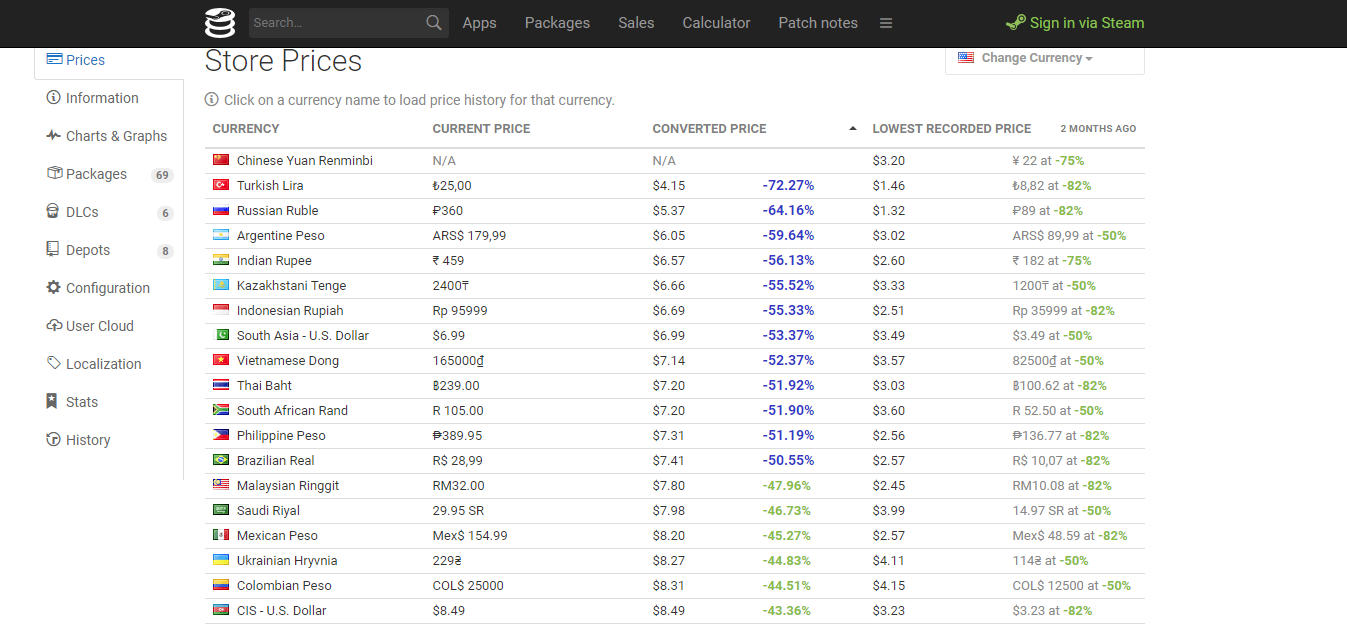
Task: Click the SteamDB logo
Action: point(220,22)
